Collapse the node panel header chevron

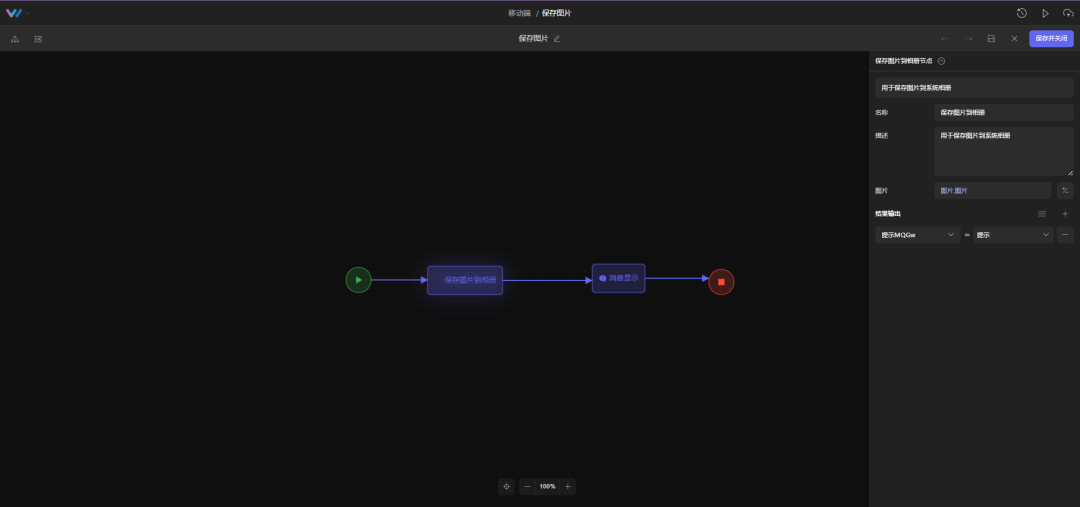coord(941,61)
